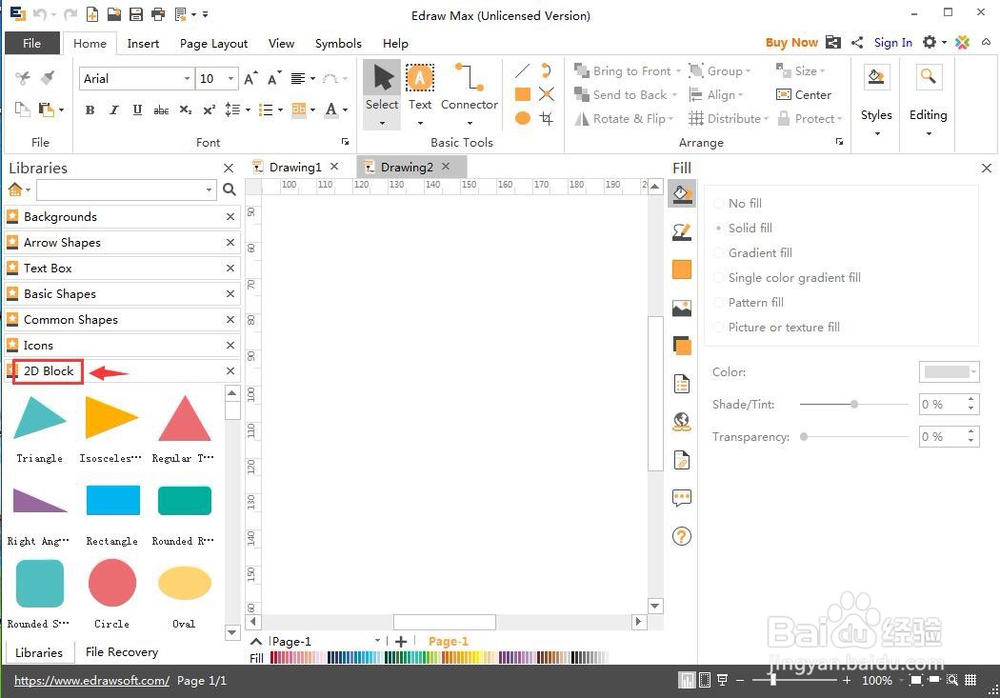The height and width of the screenshot is (698, 1000).
Task: Increase font size with the grow icon
Action: coord(251,78)
